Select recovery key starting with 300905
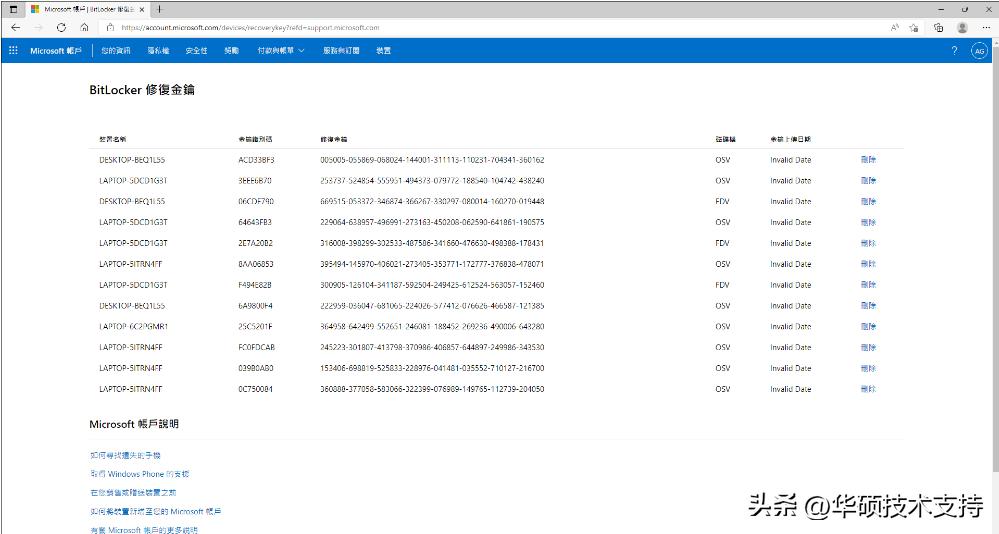Image resolution: width=999 pixels, height=534 pixels. pyautogui.click(x=432, y=285)
